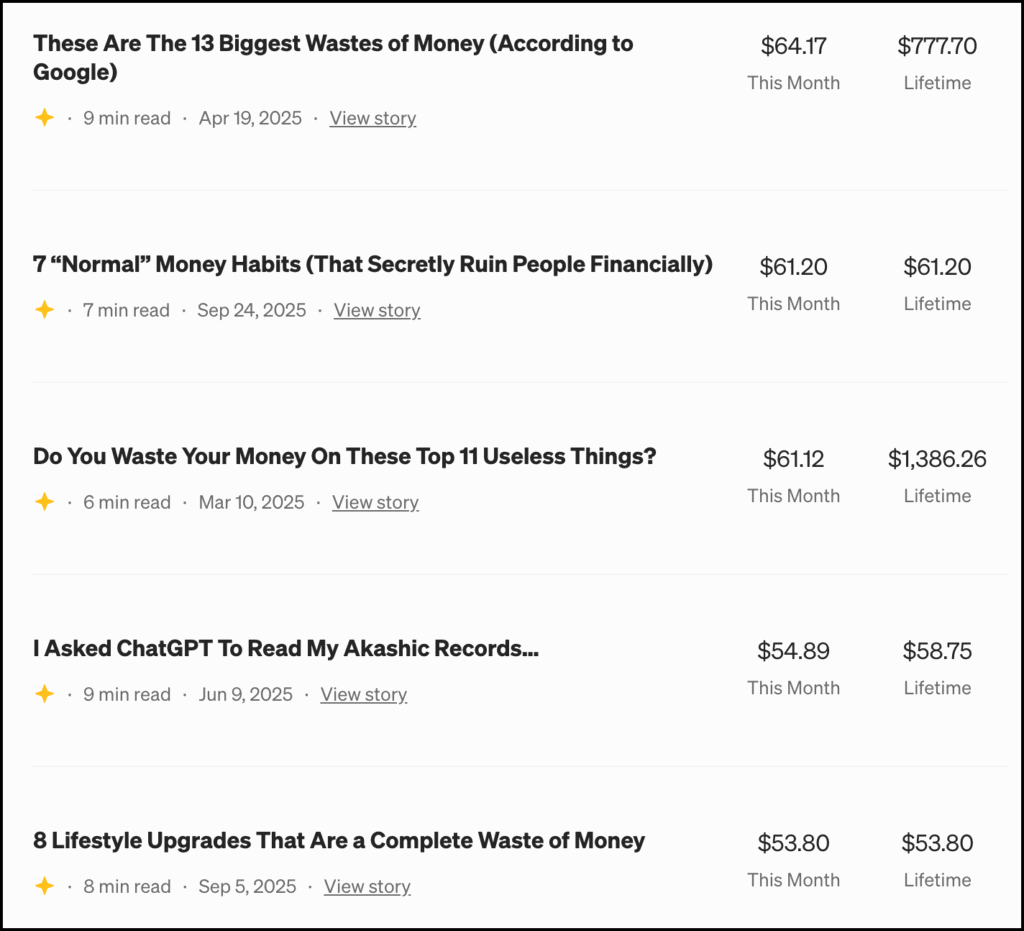Open View story link dated Jun 9, 2025
The width and height of the screenshot is (1024, 931).
pyautogui.click(x=363, y=694)
